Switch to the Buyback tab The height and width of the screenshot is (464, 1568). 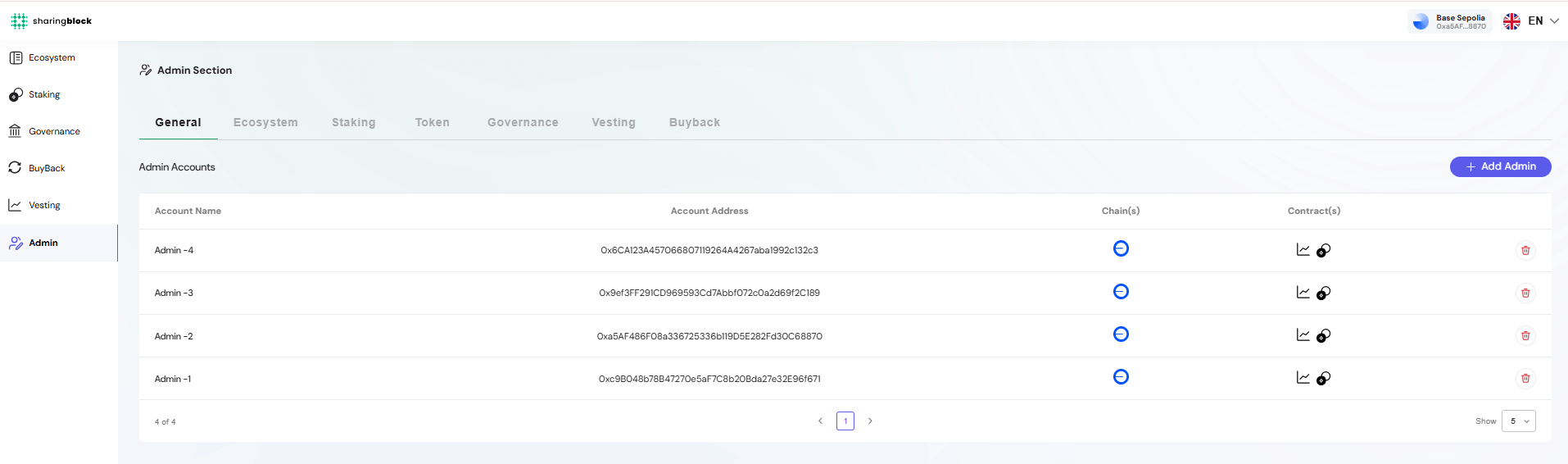coord(695,122)
